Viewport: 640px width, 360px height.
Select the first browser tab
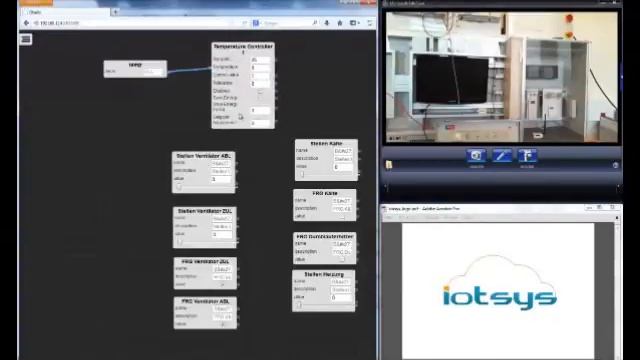click(x=65, y=12)
